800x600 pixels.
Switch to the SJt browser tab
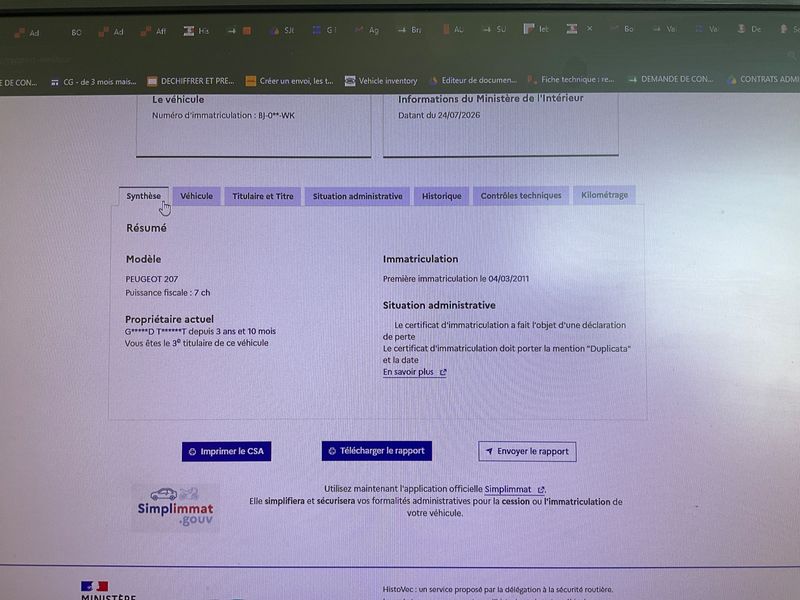(282, 31)
